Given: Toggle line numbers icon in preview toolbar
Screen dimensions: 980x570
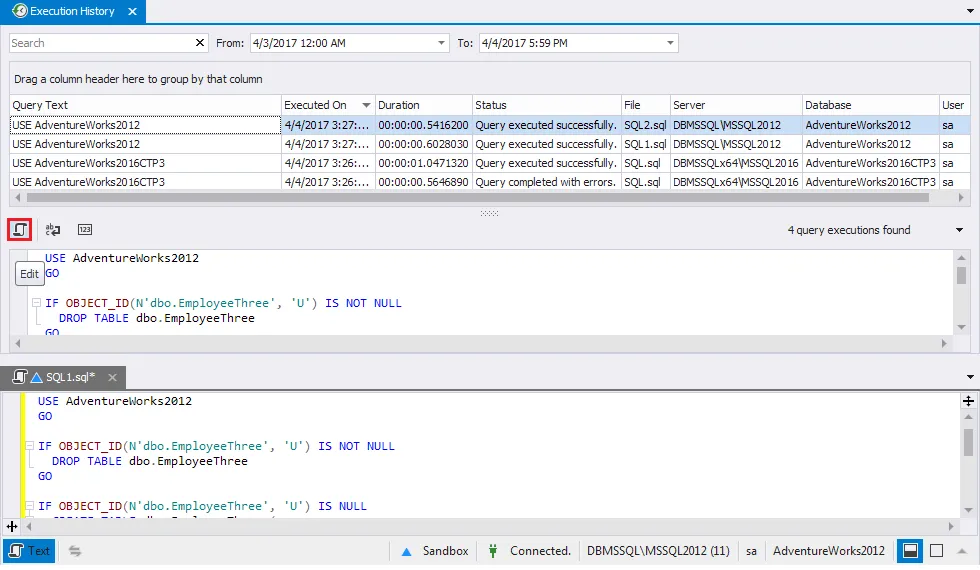Looking at the screenshot, I should [x=85, y=230].
